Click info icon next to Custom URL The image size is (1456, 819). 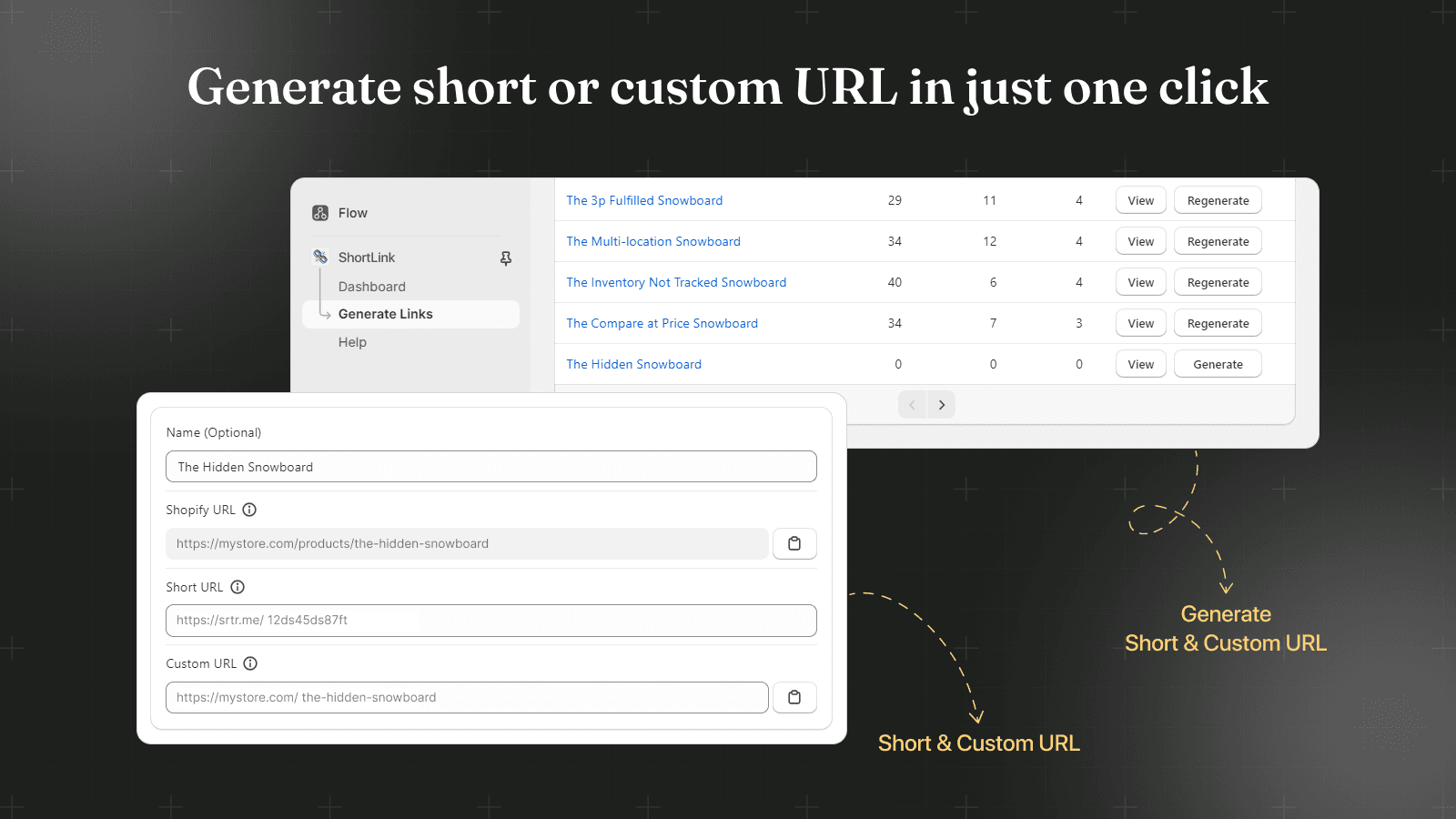(x=250, y=664)
